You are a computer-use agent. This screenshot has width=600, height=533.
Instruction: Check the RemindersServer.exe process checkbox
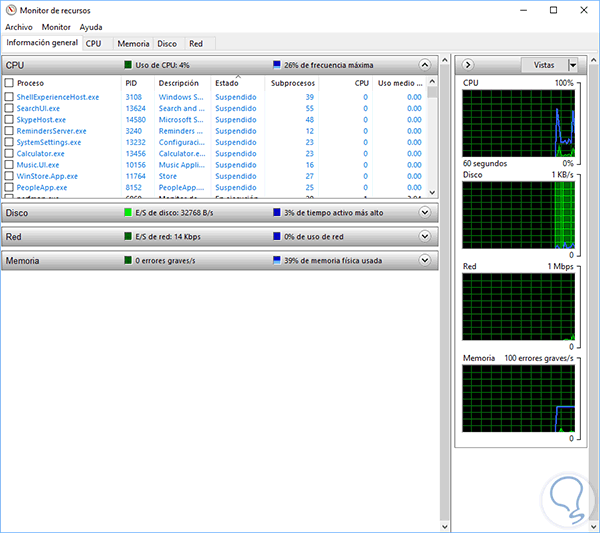(x=9, y=131)
